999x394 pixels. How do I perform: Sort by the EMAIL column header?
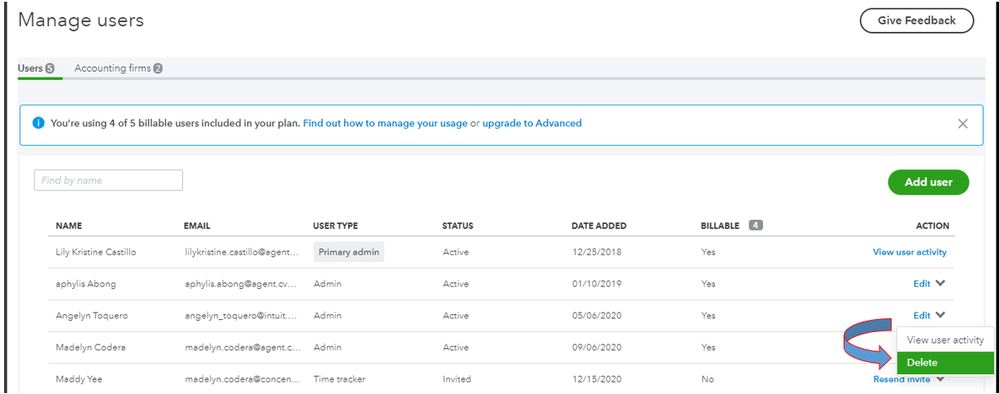click(x=197, y=226)
